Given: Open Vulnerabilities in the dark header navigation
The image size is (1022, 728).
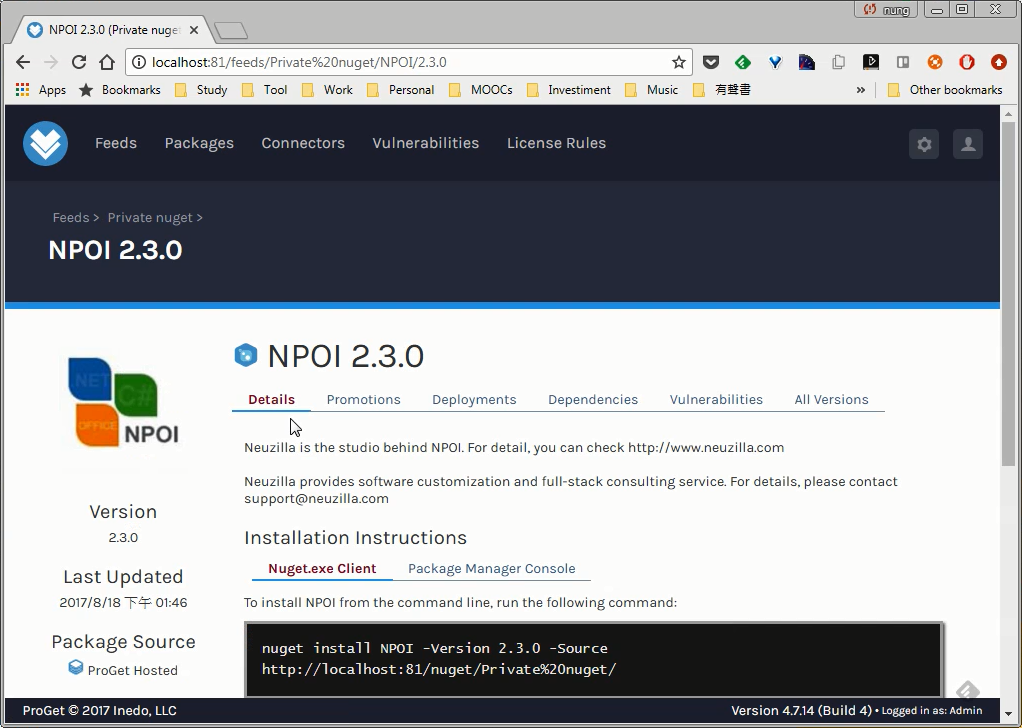Looking at the screenshot, I should pos(426,143).
